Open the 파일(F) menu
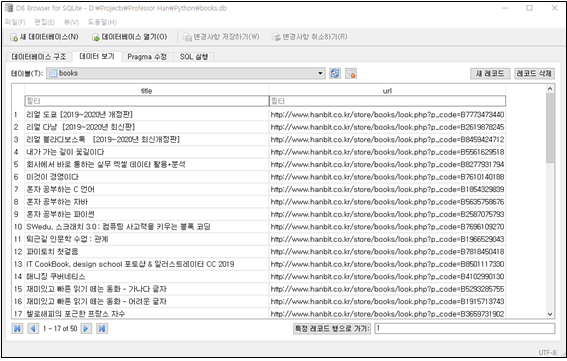 [x=15, y=22]
